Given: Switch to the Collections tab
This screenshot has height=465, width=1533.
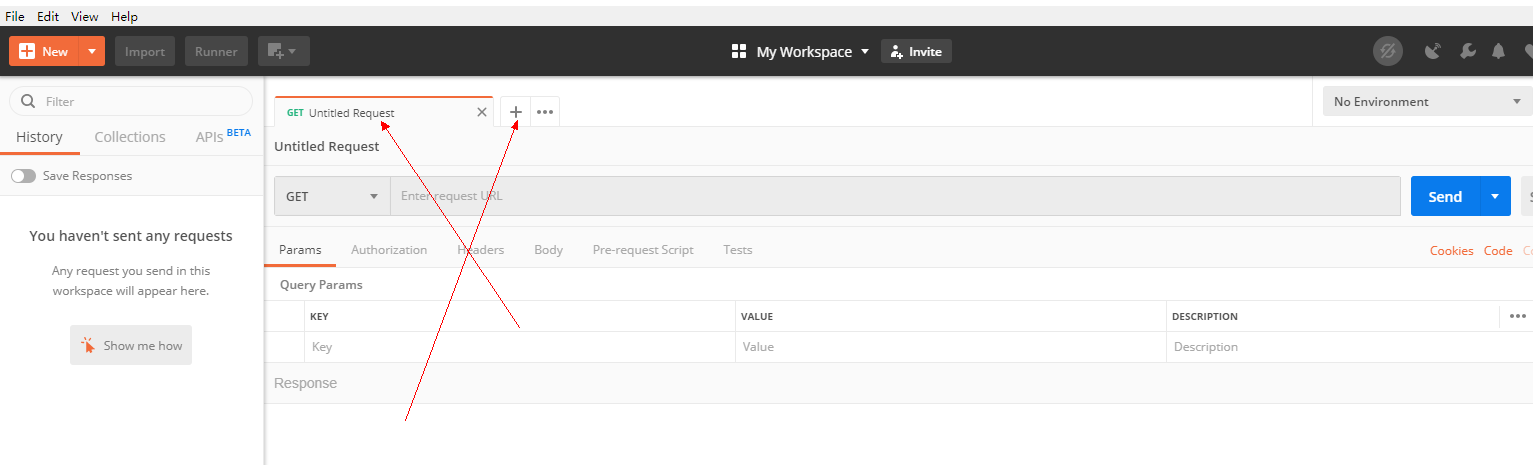Looking at the screenshot, I should pos(130,137).
